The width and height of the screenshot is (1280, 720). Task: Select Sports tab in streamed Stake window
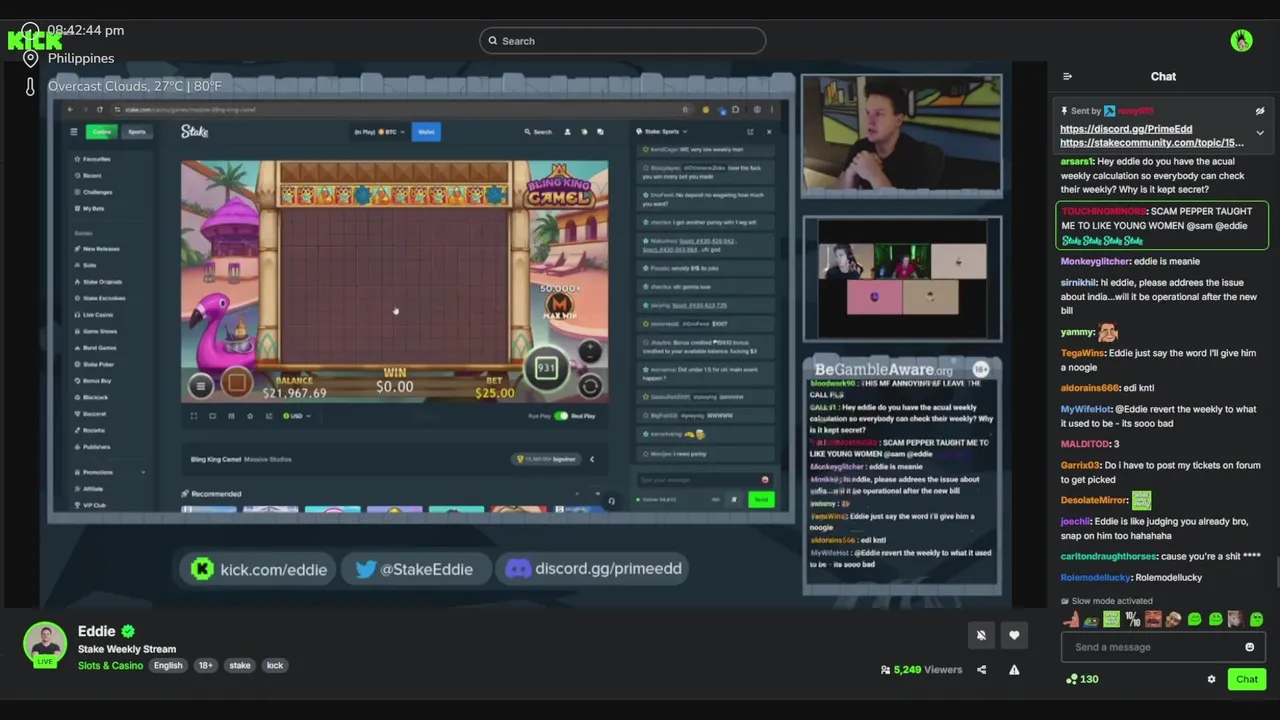136,132
